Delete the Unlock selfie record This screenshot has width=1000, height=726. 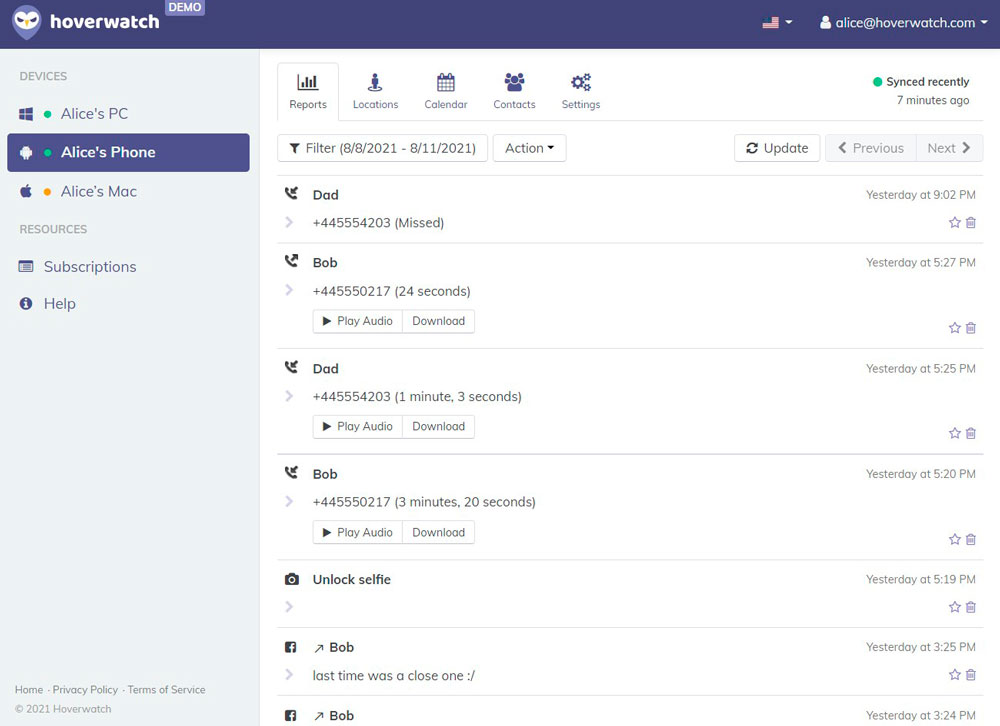[971, 607]
